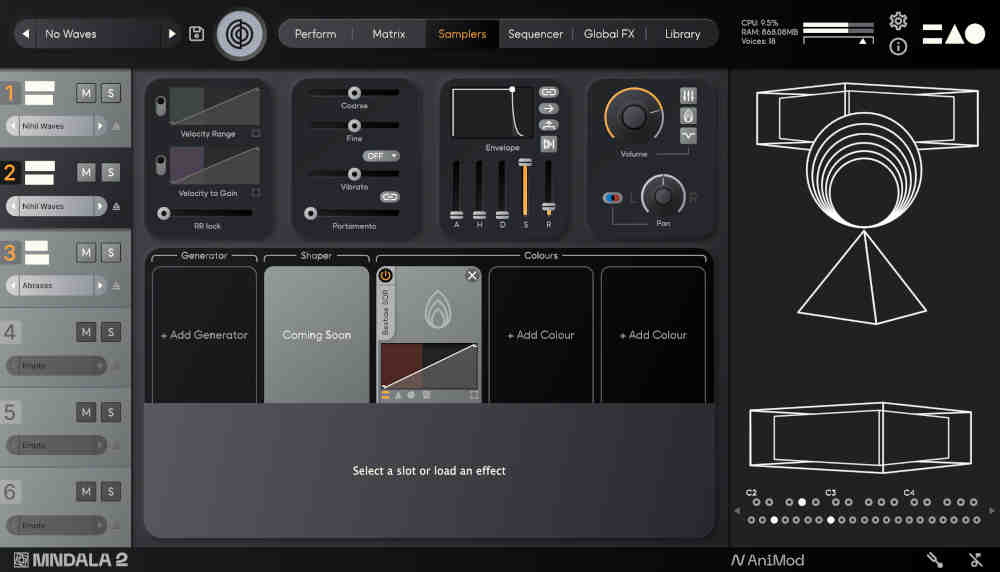Click the + Add Generator slot
Screen dimensions: 1000x572
204,335
